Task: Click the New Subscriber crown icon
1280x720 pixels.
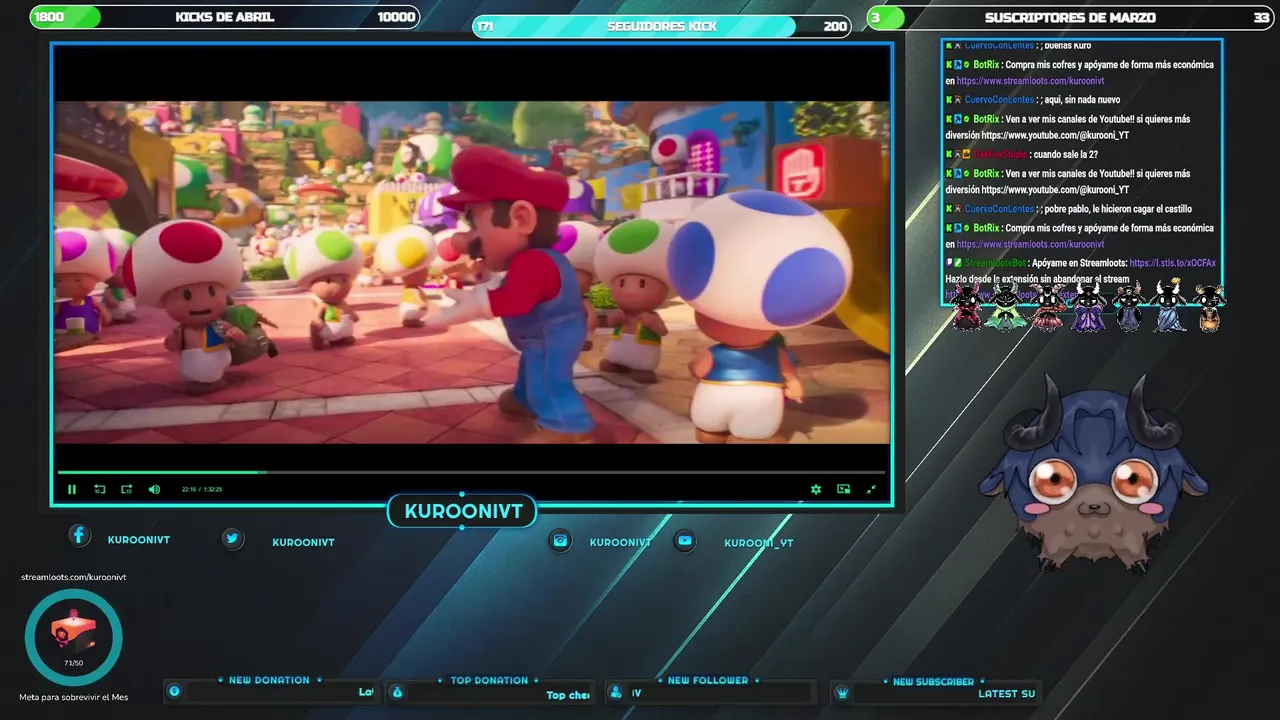Action: (842, 692)
